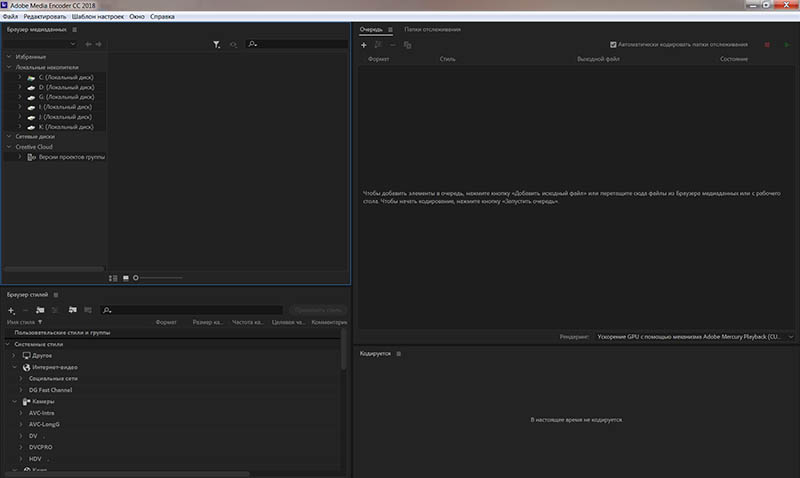Click the Интернет-видео globe icon
The width and height of the screenshot is (800, 478).
27,367
